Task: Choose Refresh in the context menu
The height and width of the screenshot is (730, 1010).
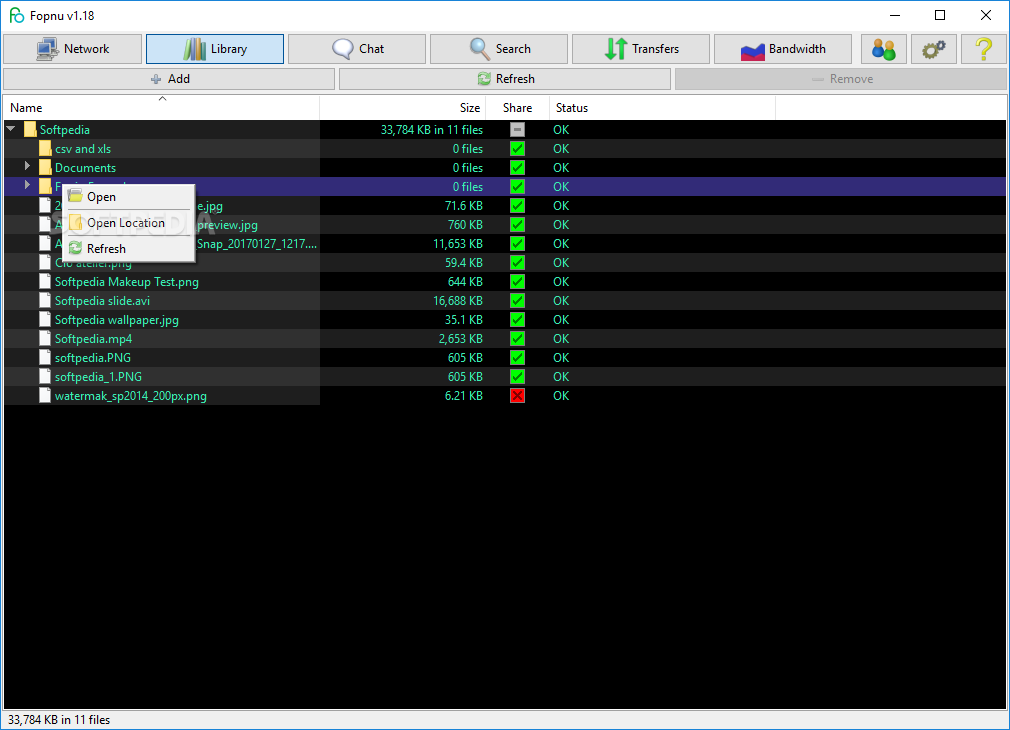Action: [128, 249]
